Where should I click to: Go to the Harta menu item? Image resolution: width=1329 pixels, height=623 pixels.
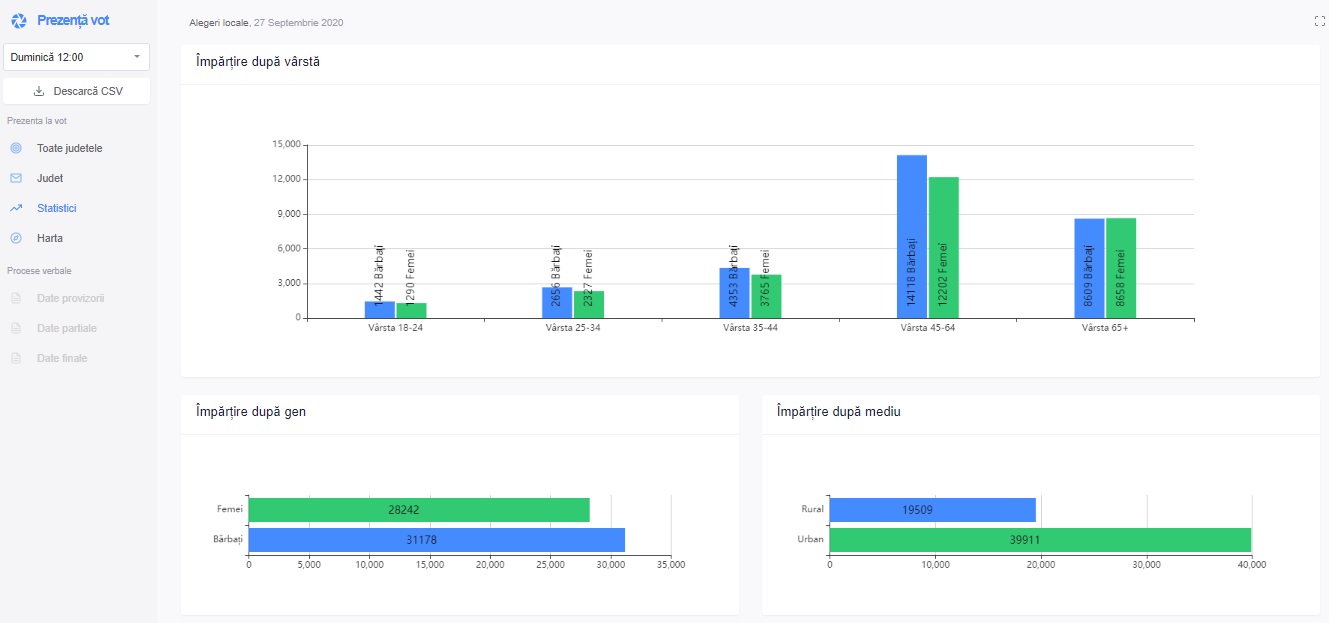point(50,238)
